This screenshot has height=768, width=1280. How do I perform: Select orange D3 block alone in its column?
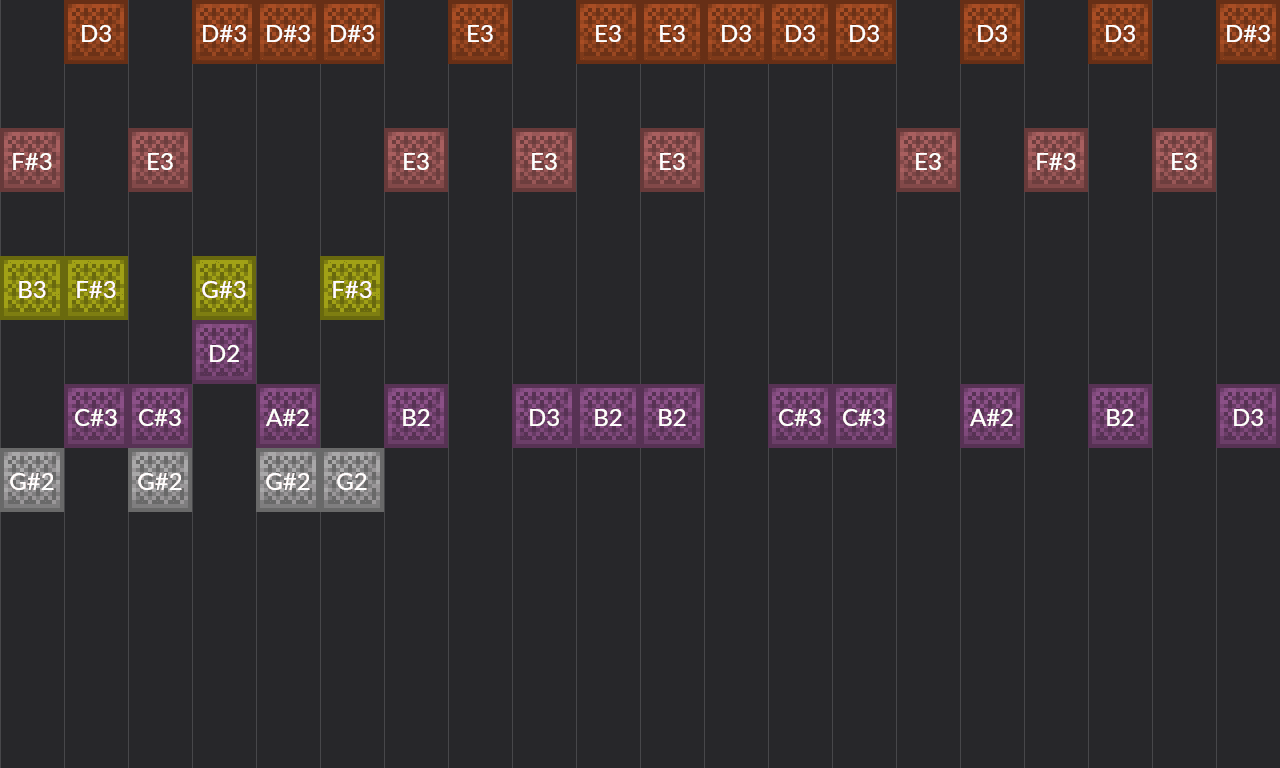coord(736,32)
